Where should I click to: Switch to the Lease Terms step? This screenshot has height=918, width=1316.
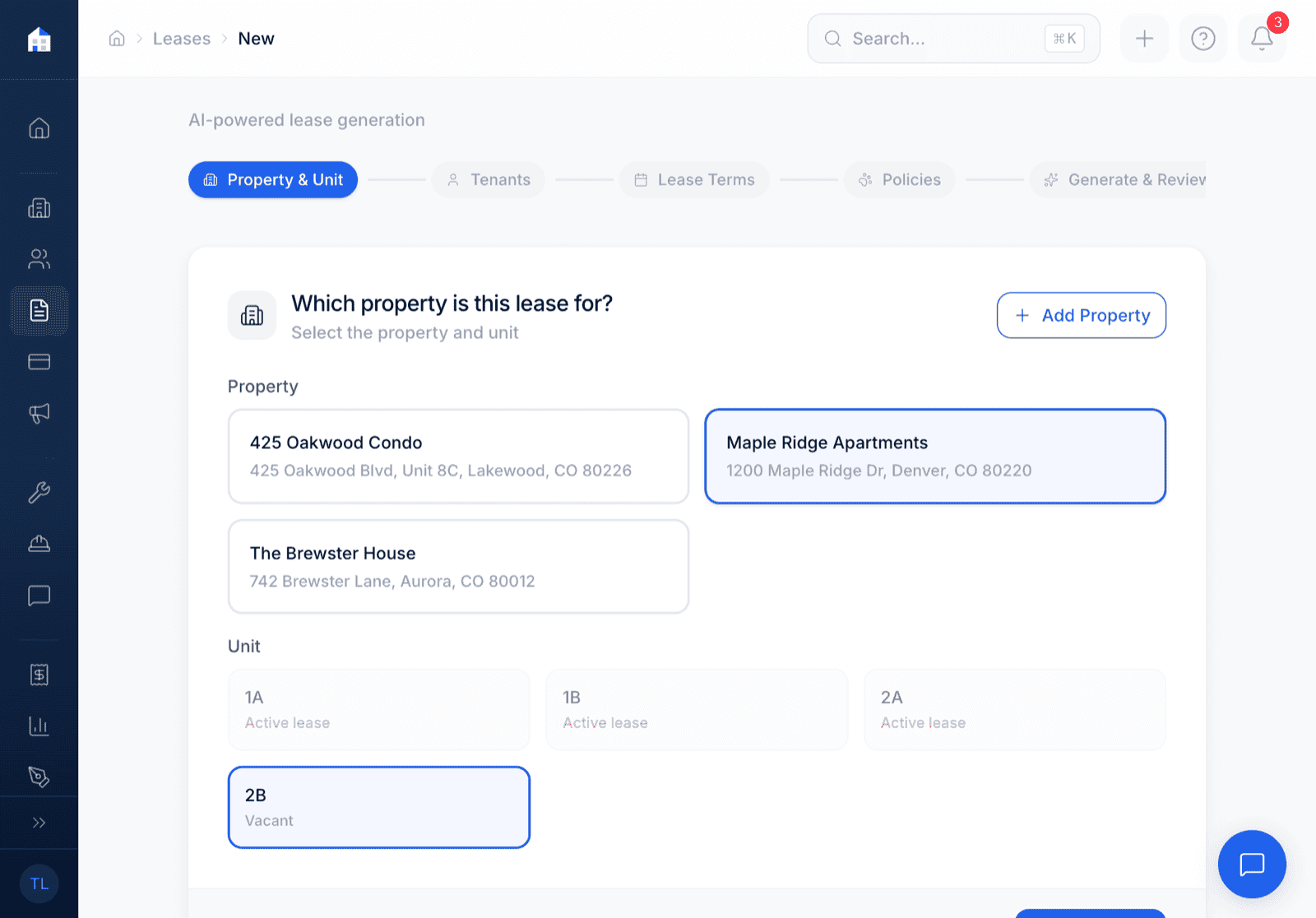pos(694,179)
